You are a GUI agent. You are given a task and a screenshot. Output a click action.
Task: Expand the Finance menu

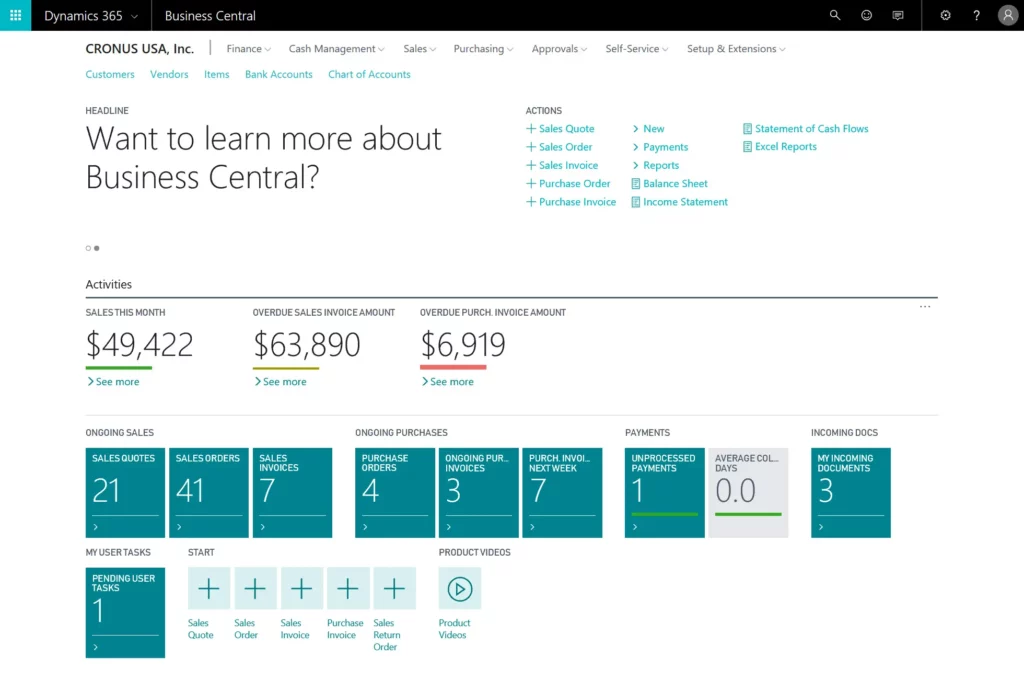pyautogui.click(x=248, y=49)
